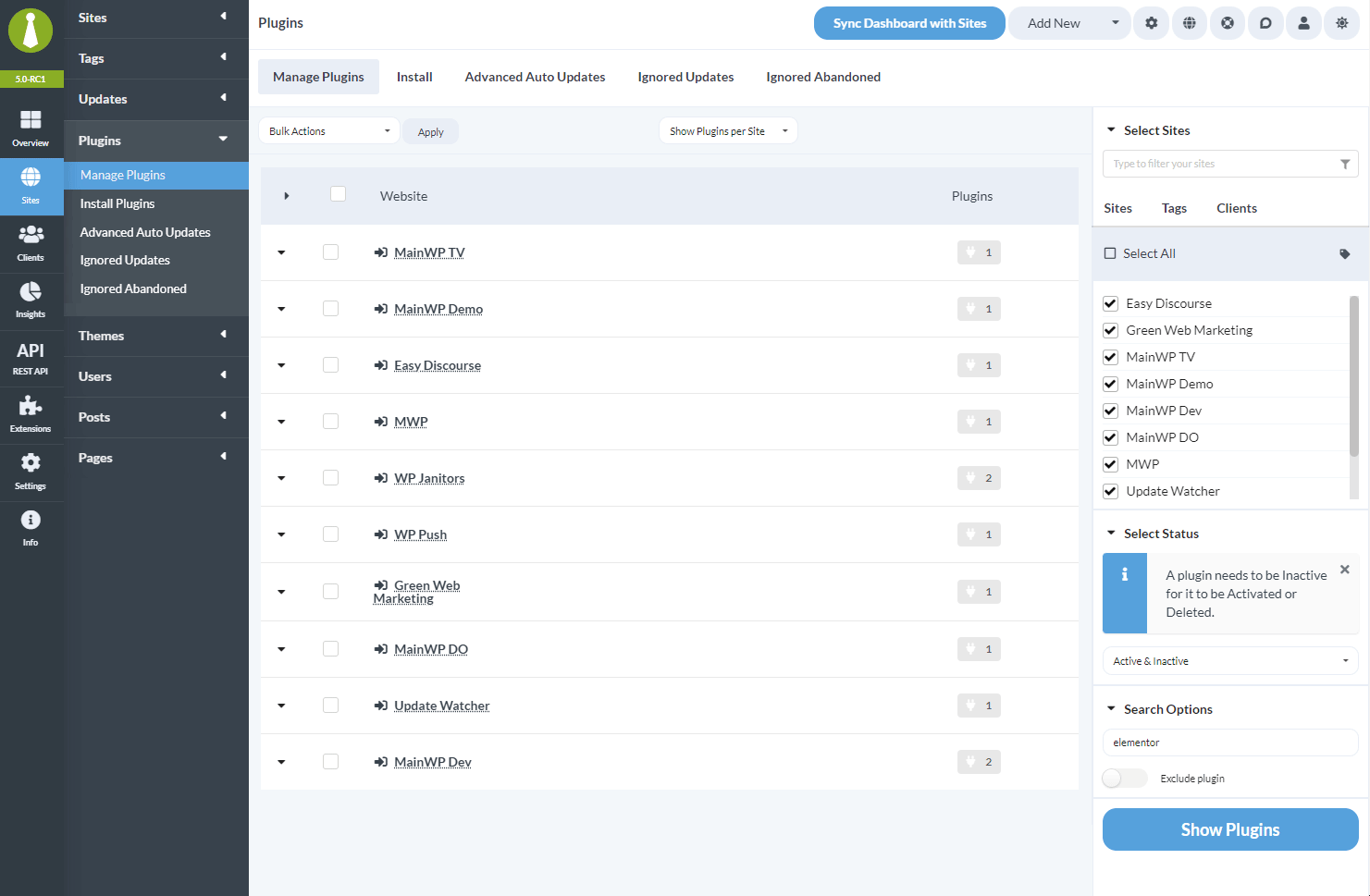Open the Extensions panel
The width and height of the screenshot is (1370, 896).
[31, 412]
